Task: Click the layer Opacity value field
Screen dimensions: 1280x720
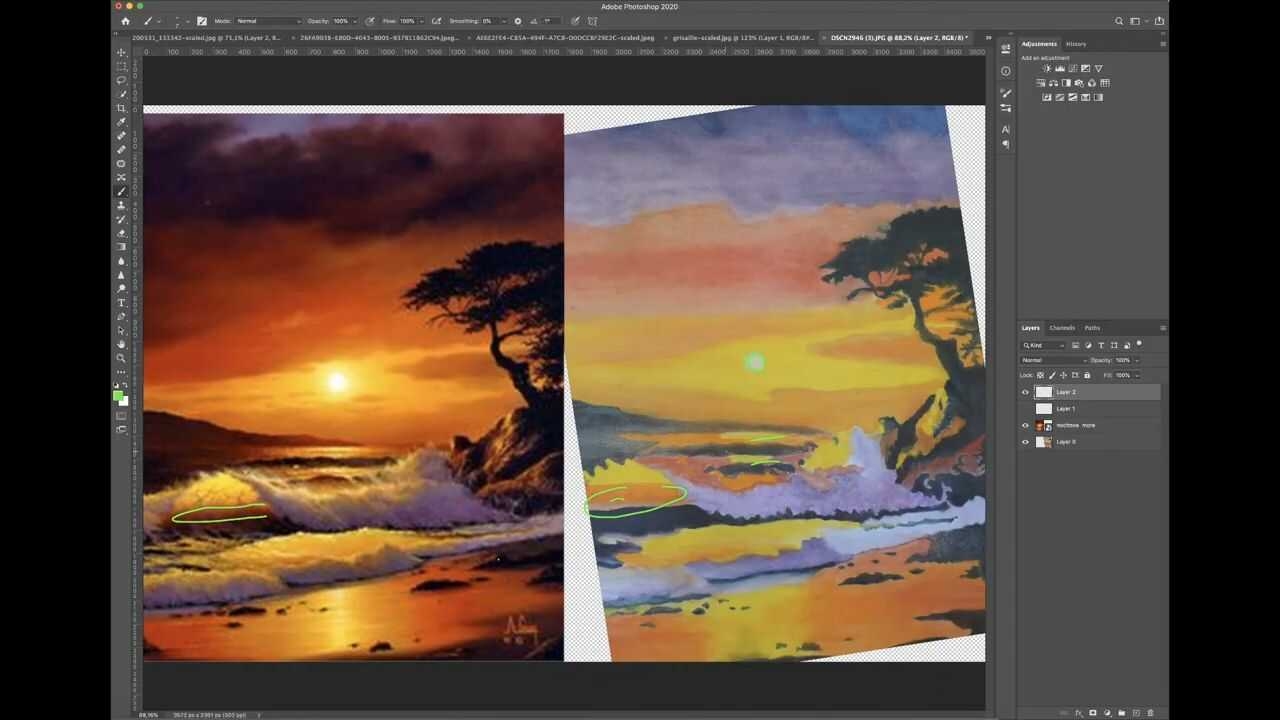Action: click(x=1124, y=360)
